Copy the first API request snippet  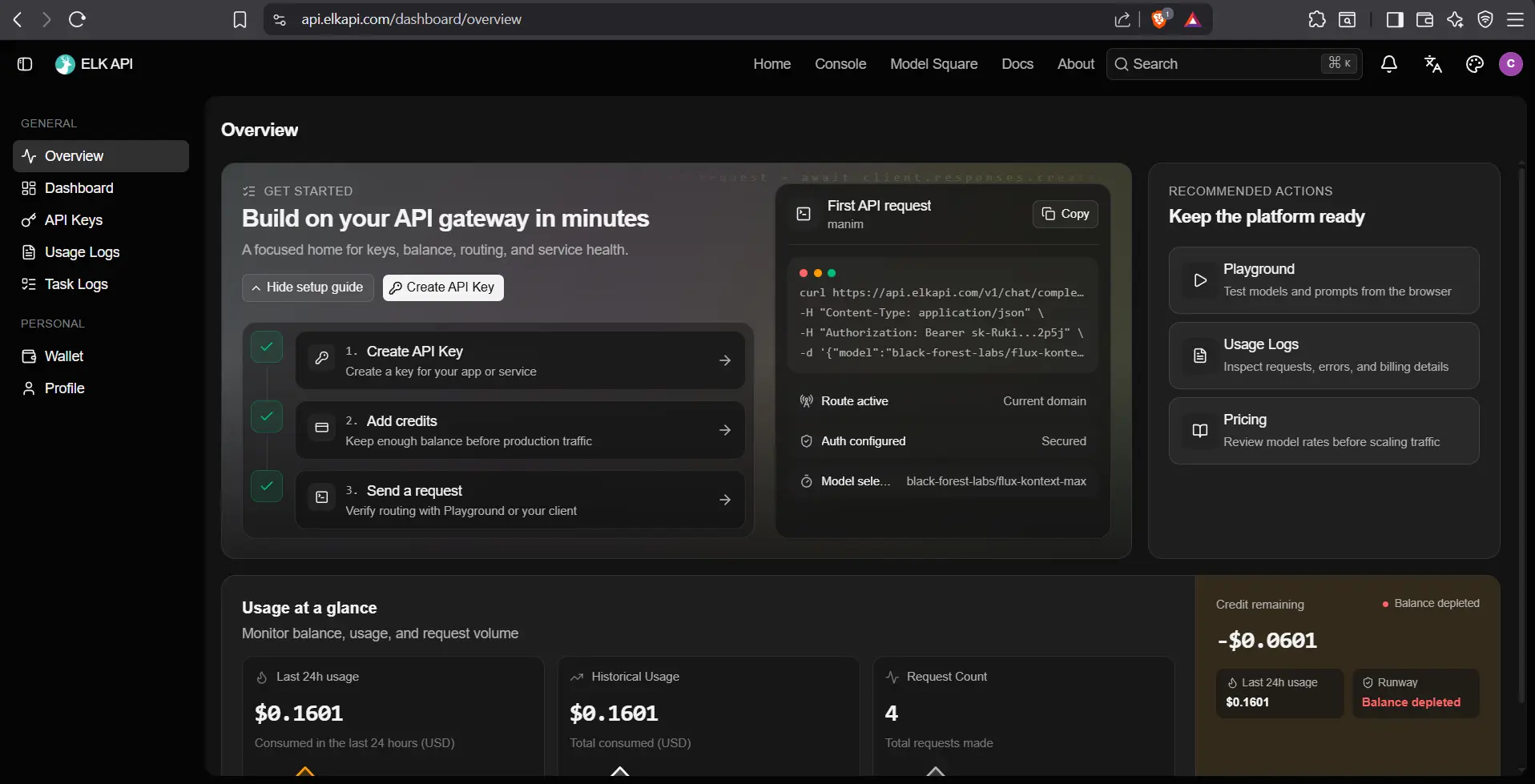[x=1066, y=214]
